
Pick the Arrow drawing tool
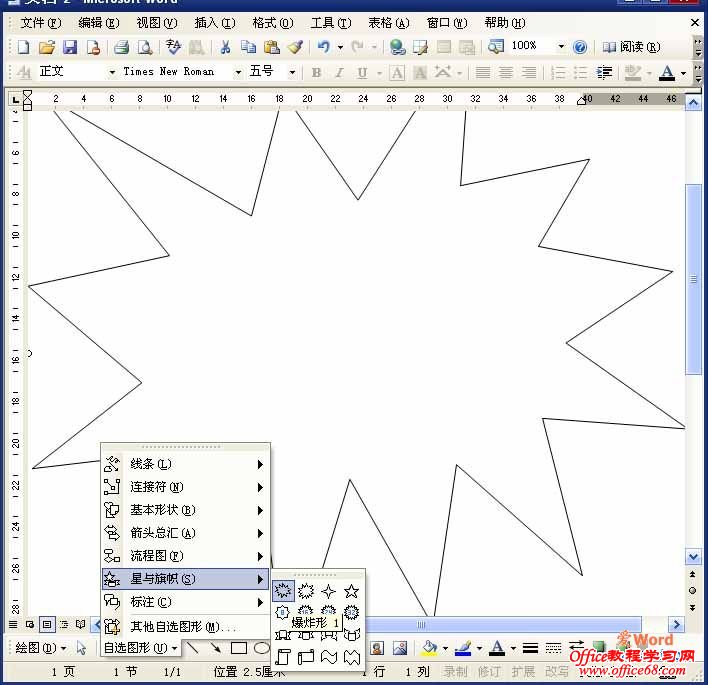216,648
